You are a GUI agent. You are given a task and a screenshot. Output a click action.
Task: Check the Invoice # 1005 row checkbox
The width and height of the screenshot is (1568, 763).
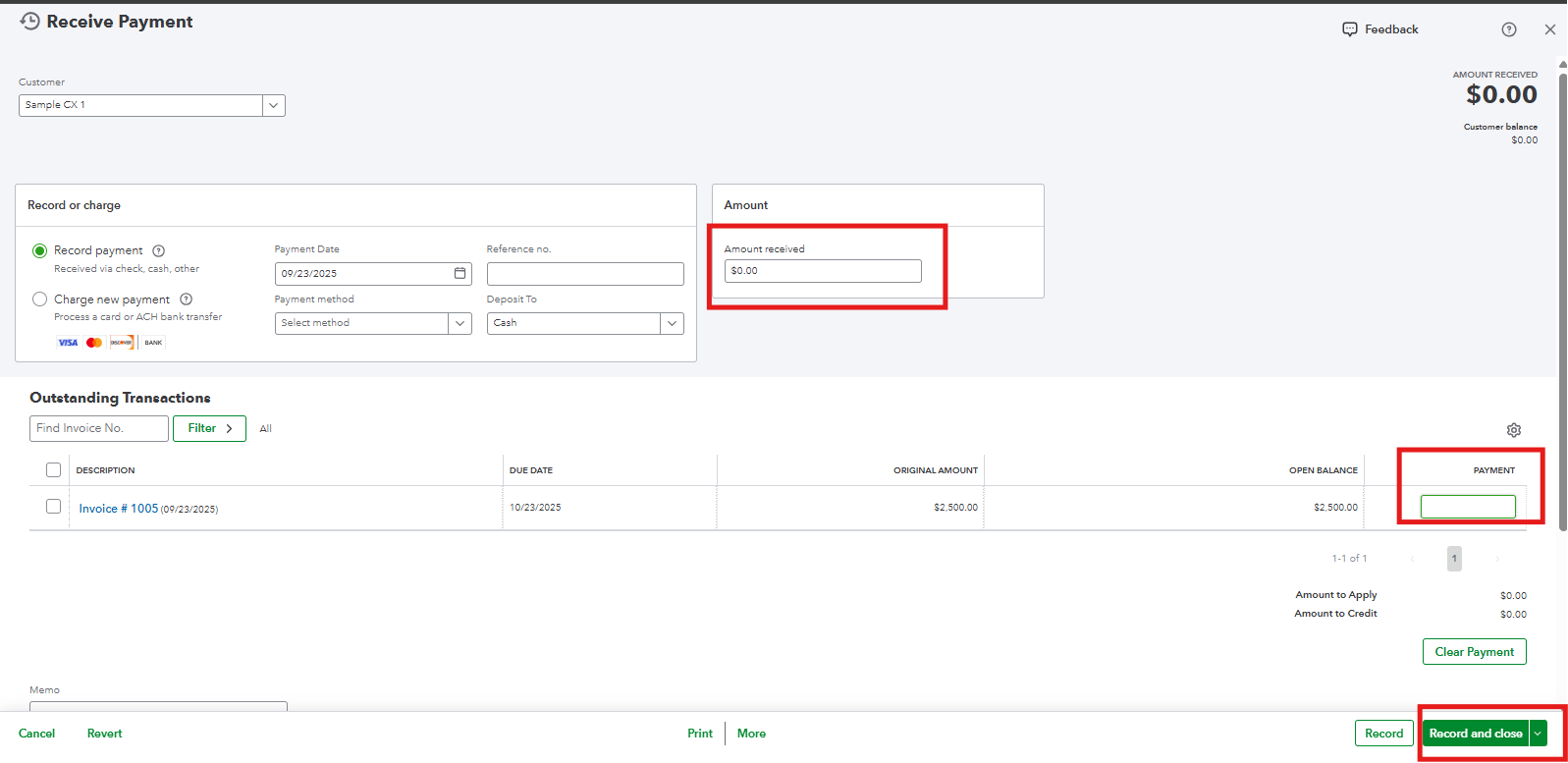click(54, 507)
